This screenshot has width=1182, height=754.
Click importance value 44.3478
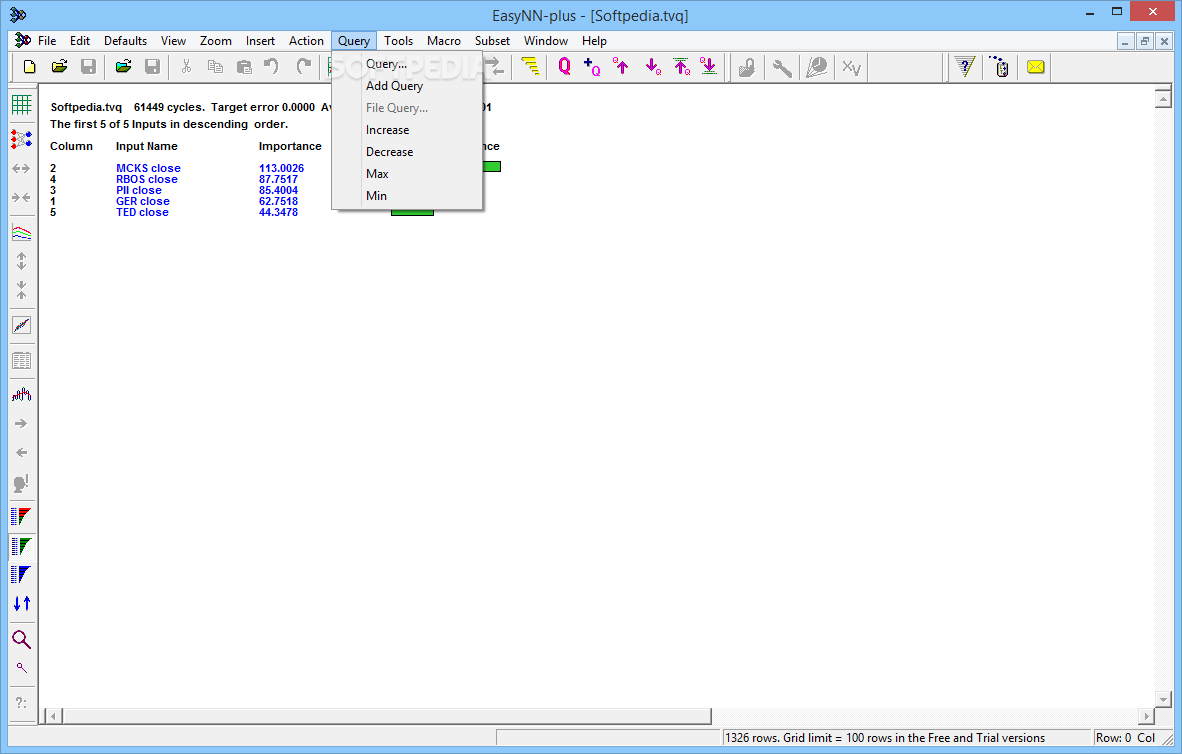click(278, 213)
